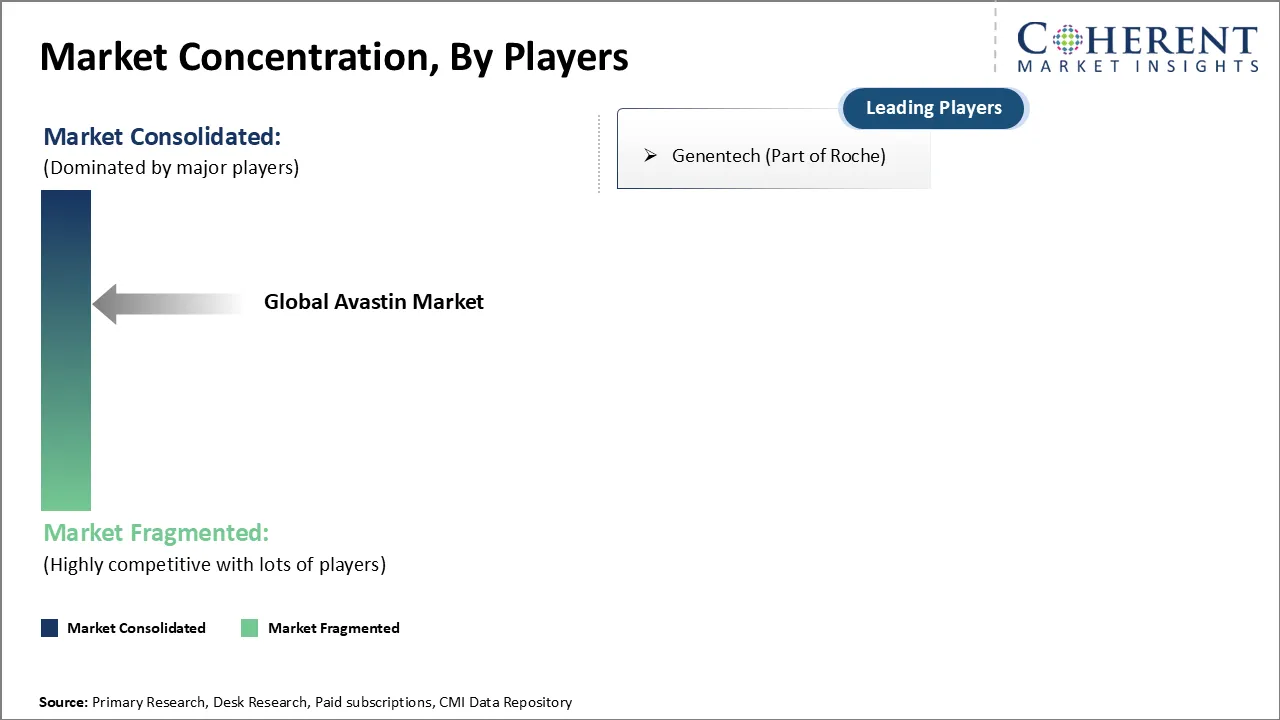Click the 'Market Consolidated:' heading
Viewport: 1280px width, 720px height.
[162, 136]
